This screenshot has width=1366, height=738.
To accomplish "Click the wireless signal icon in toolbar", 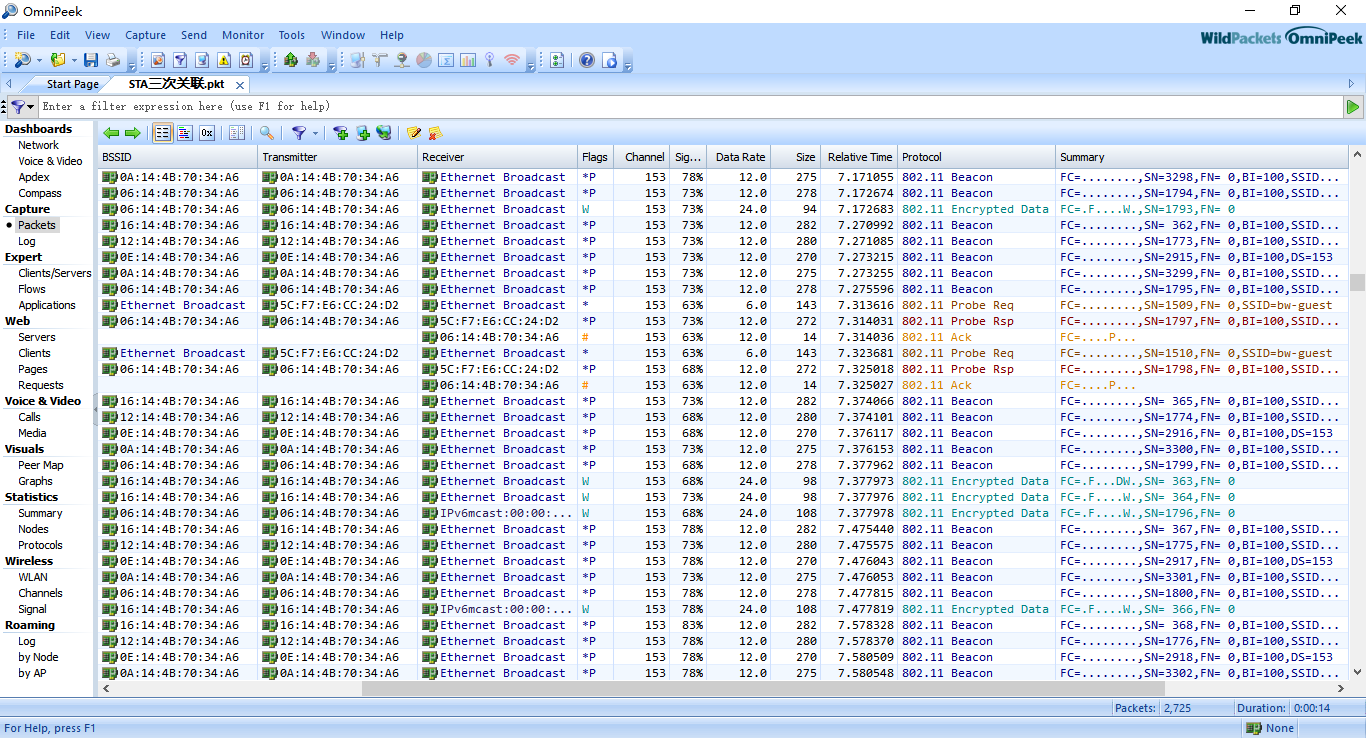I will (512, 60).
